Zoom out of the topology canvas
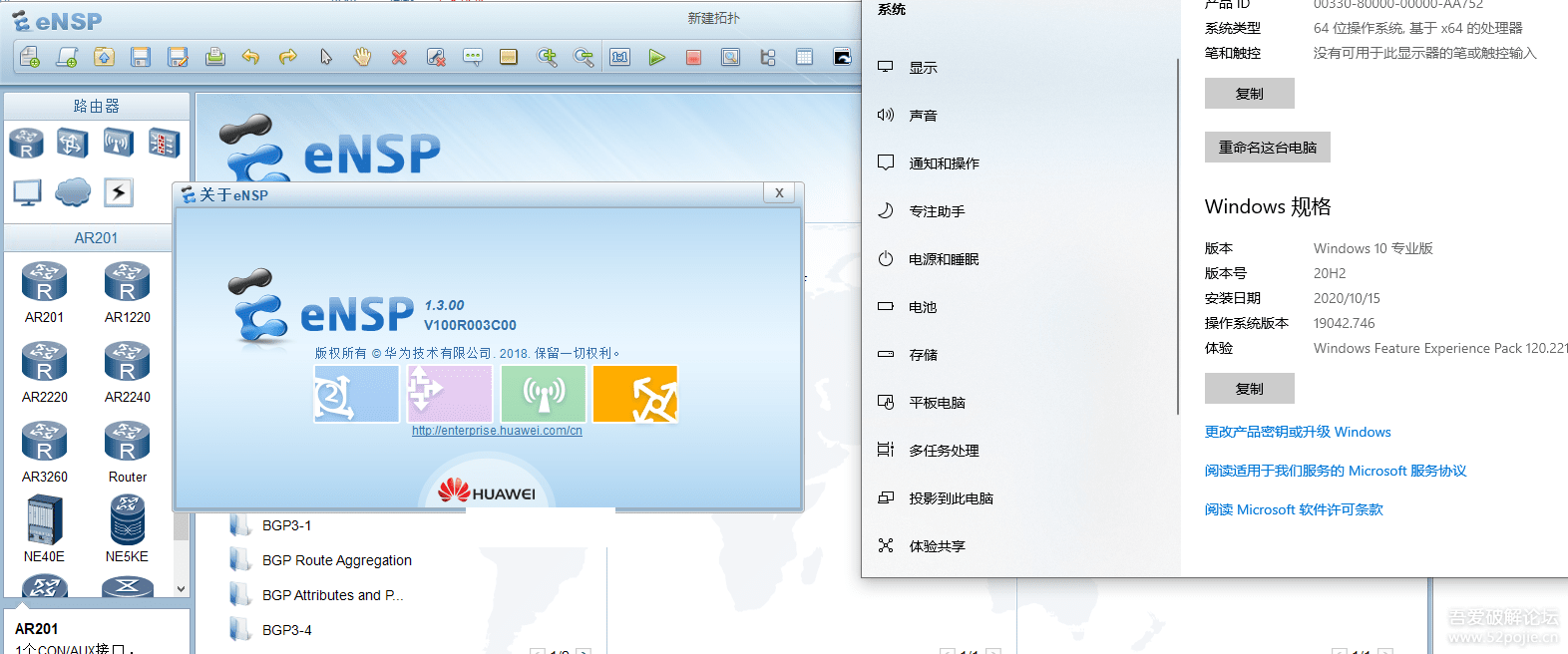Image resolution: width=1568 pixels, height=654 pixels. click(x=584, y=57)
